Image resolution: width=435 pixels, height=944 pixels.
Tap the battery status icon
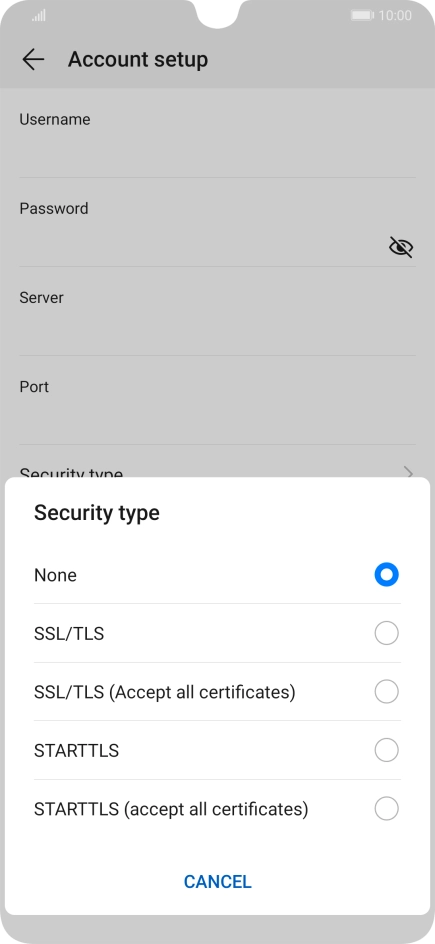[362, 15]
